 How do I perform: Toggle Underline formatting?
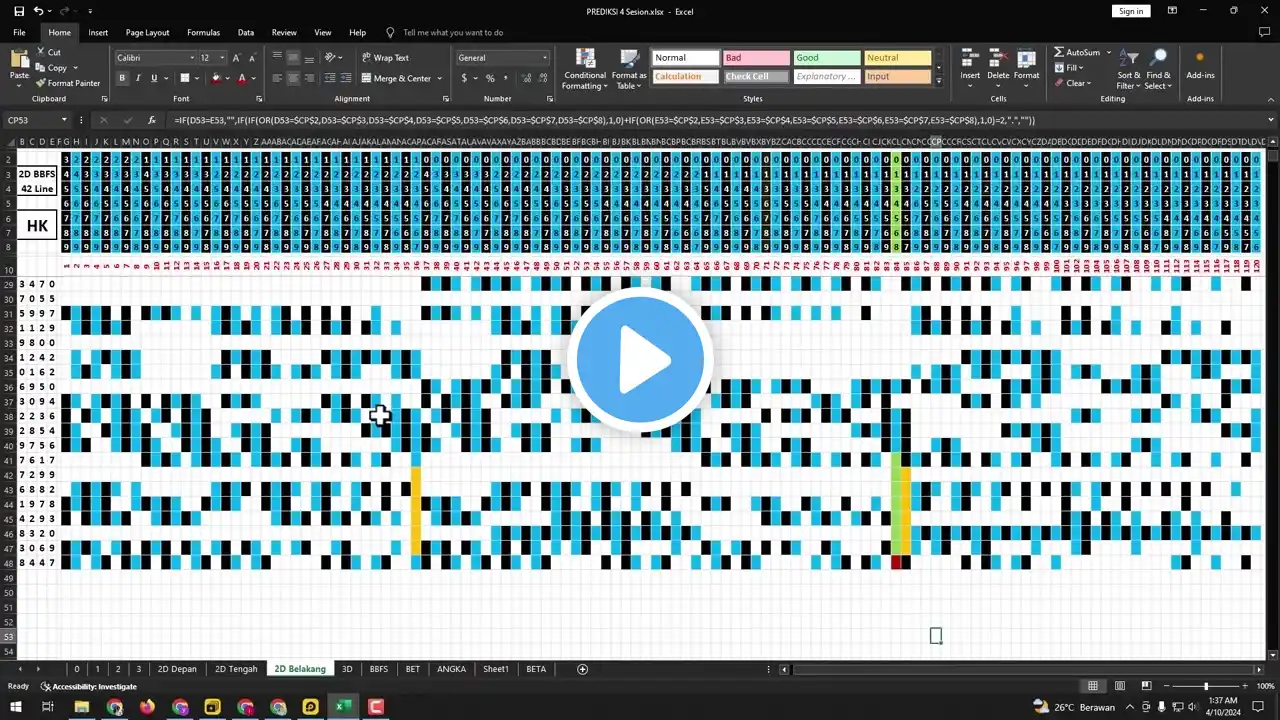point(153,78)
